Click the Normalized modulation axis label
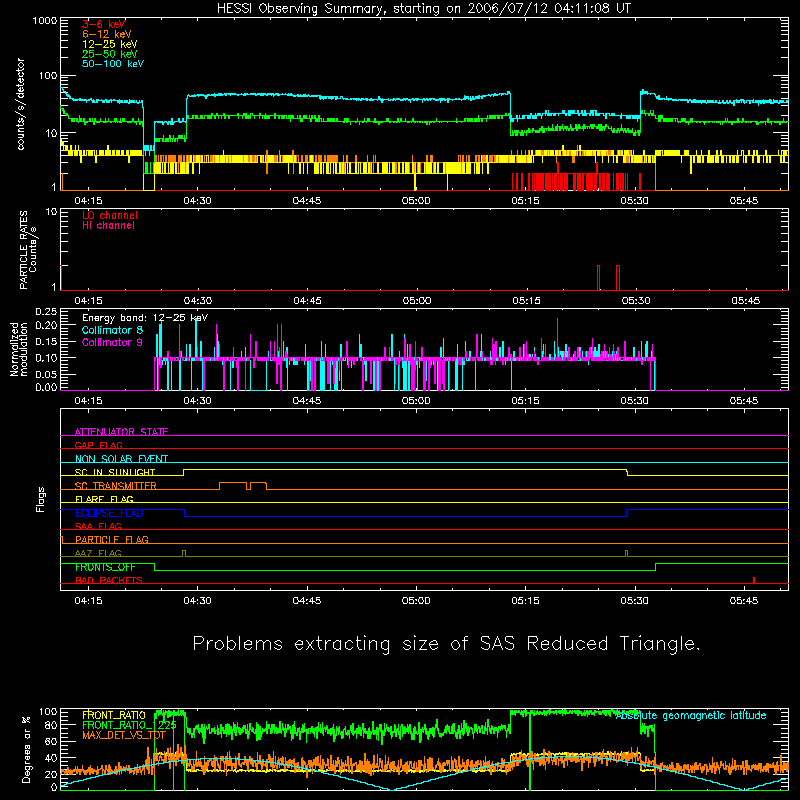The width and height of the screenshot is (800, 800). [x=19, y=349]
